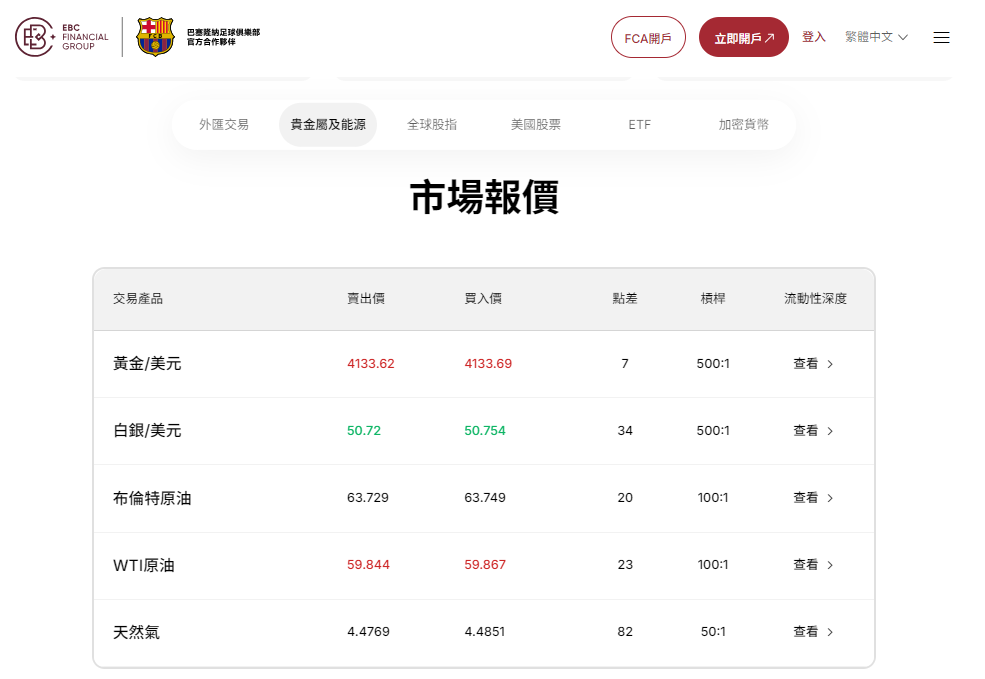985x679 pixels.
Task: Click the chevron beside 天然氣 查看 link
Action: [828, 631]
